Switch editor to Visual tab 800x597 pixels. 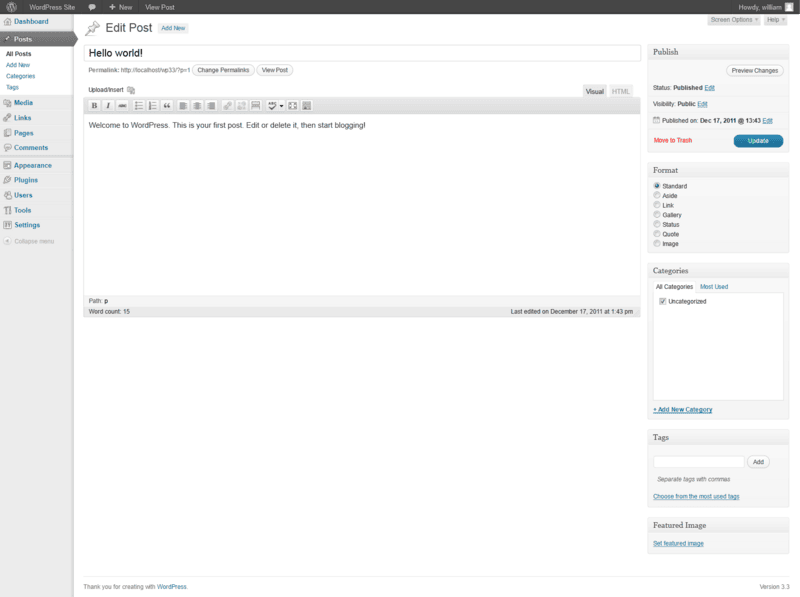point(594,91)
